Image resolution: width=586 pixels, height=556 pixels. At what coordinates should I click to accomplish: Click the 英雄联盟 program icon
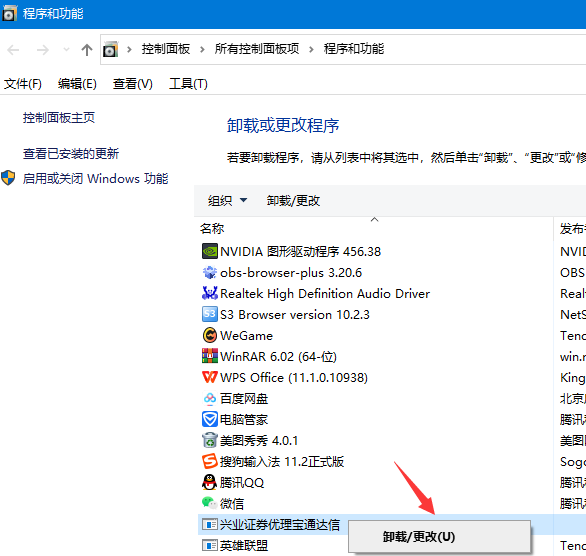pos(210,546)
